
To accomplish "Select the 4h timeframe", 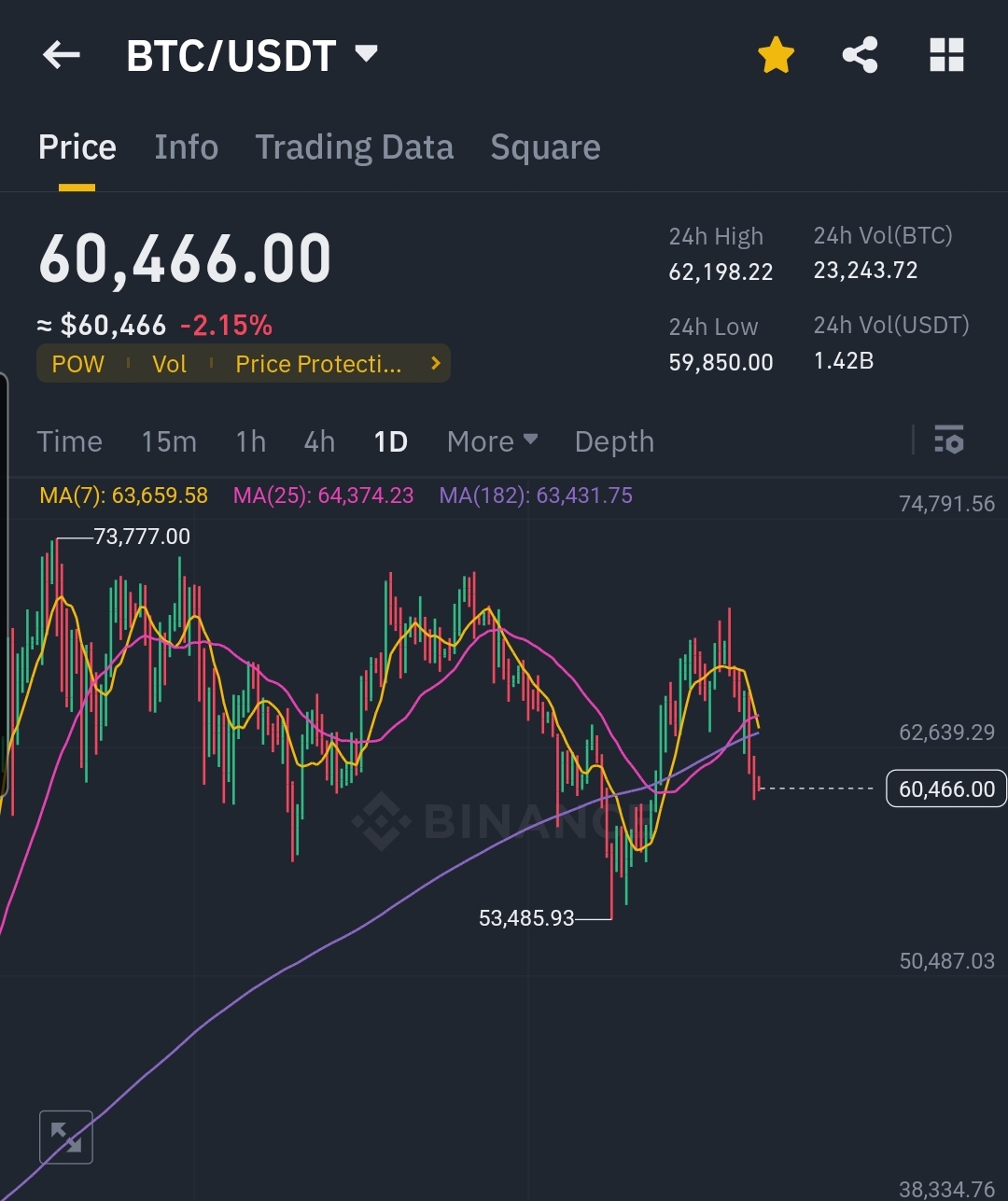I will (319, 441).
